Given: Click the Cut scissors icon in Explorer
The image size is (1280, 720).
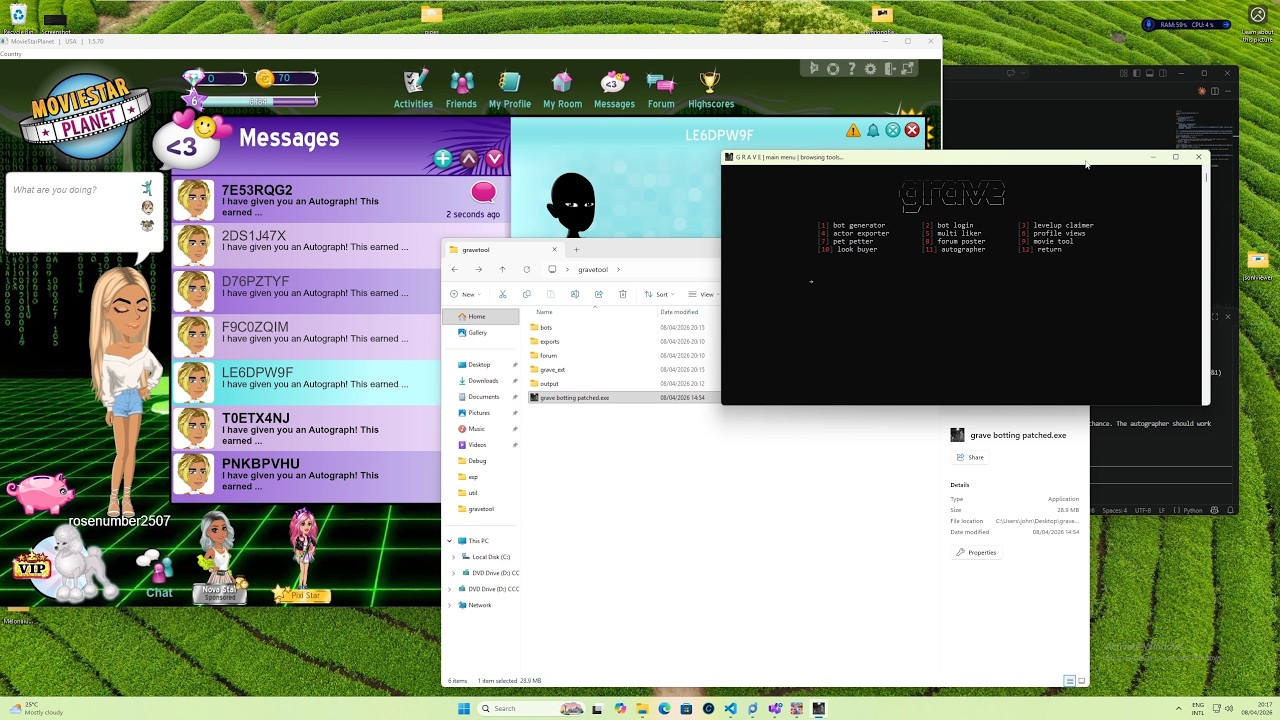Looking at the screenshot, I should click(x=502, y=294).
